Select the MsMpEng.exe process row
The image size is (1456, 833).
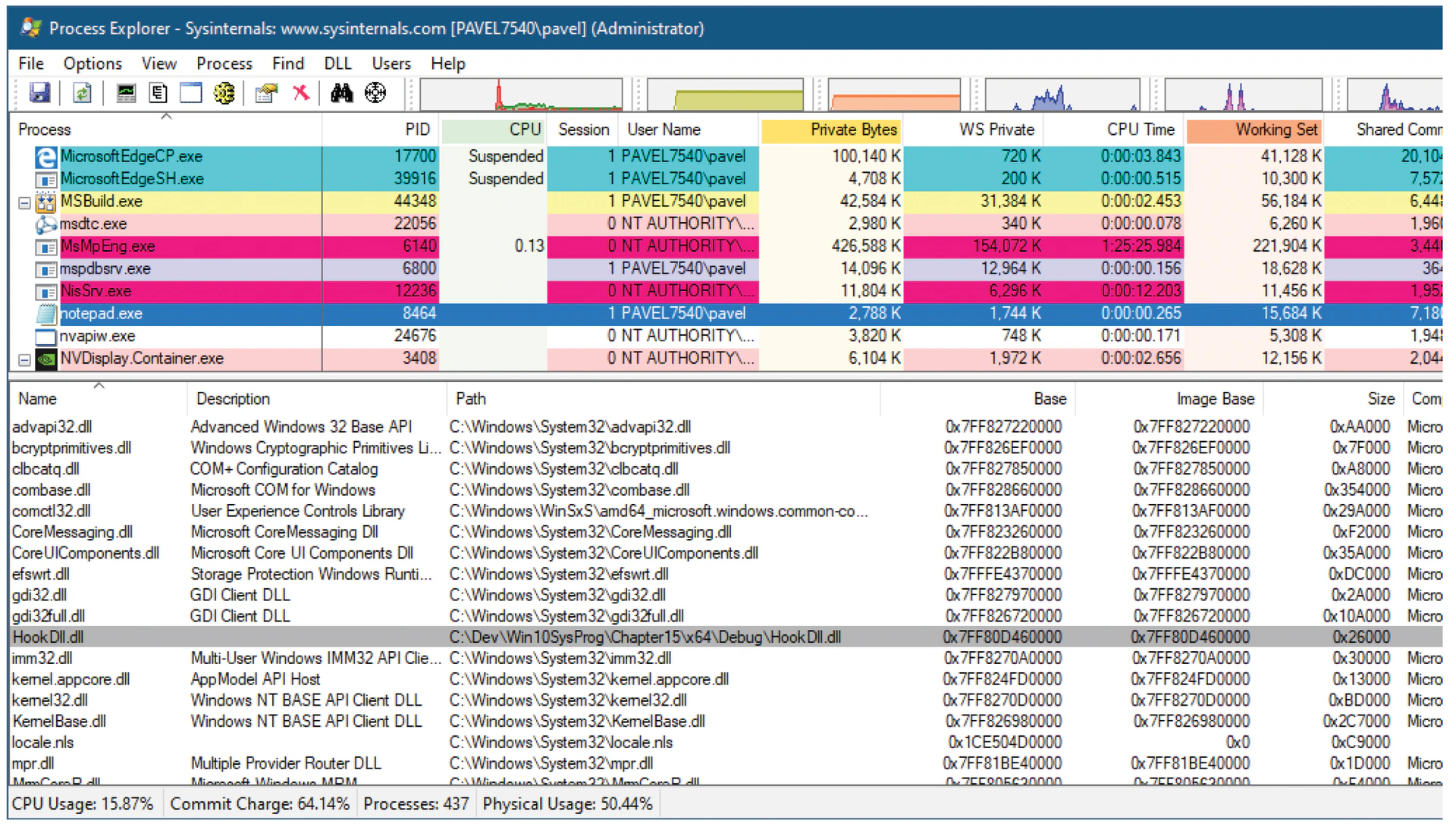725,246
